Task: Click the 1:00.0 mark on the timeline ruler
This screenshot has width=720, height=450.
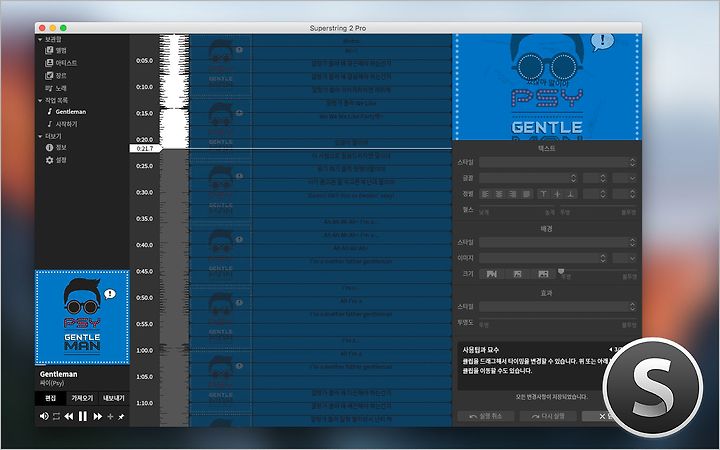Action: tap(144, 350)
